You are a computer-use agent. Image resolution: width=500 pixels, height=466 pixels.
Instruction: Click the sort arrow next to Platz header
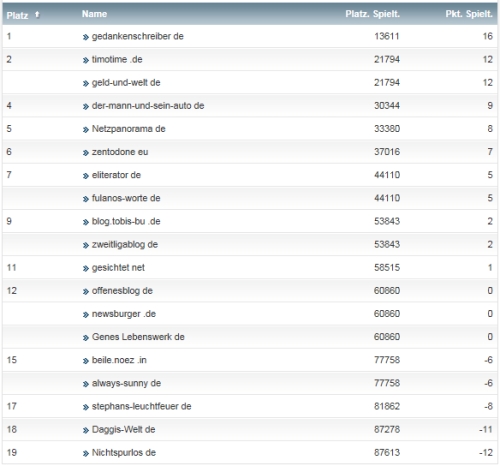(37, 14)
